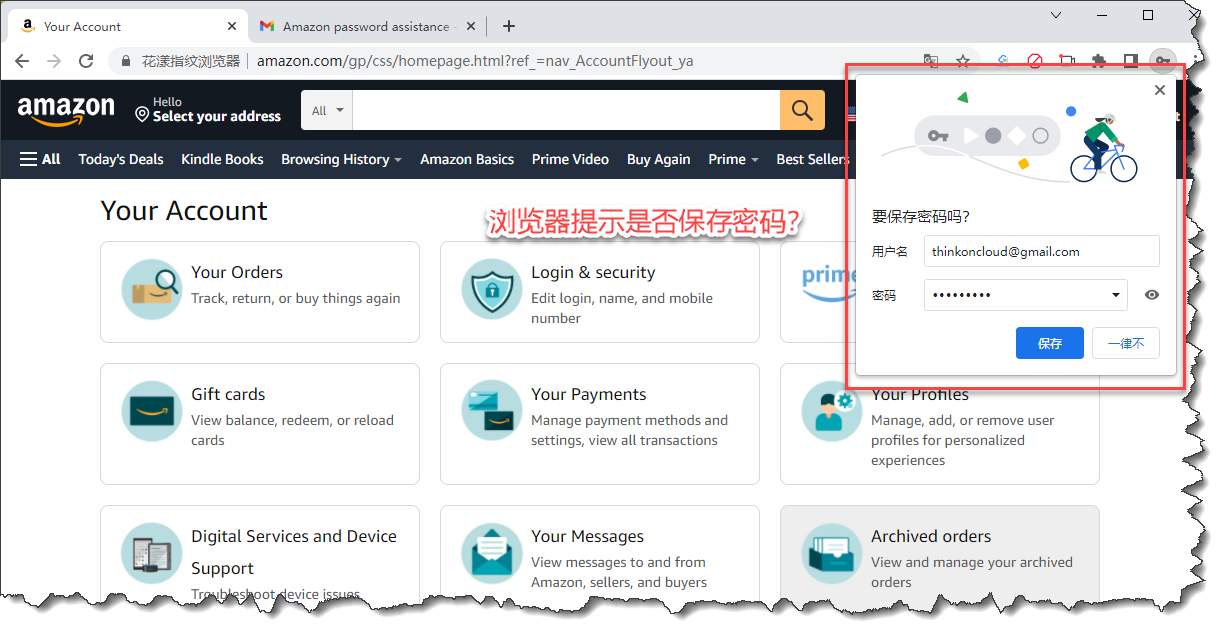Screen dimensions: 1228x636
Task: Click the 一律不 button
Action: tap(1126, 343)
